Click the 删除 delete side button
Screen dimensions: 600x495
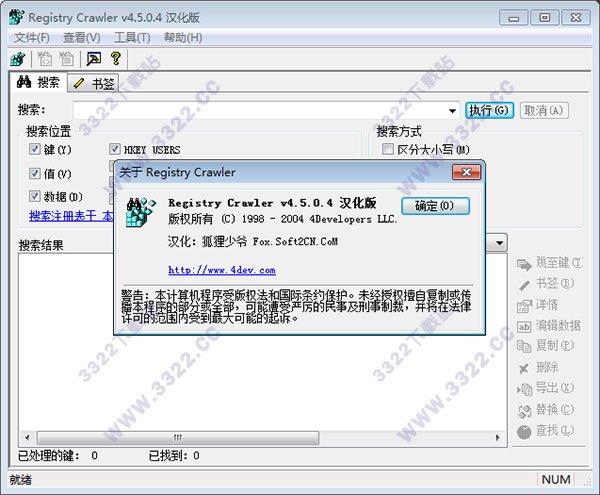[538, 368]
